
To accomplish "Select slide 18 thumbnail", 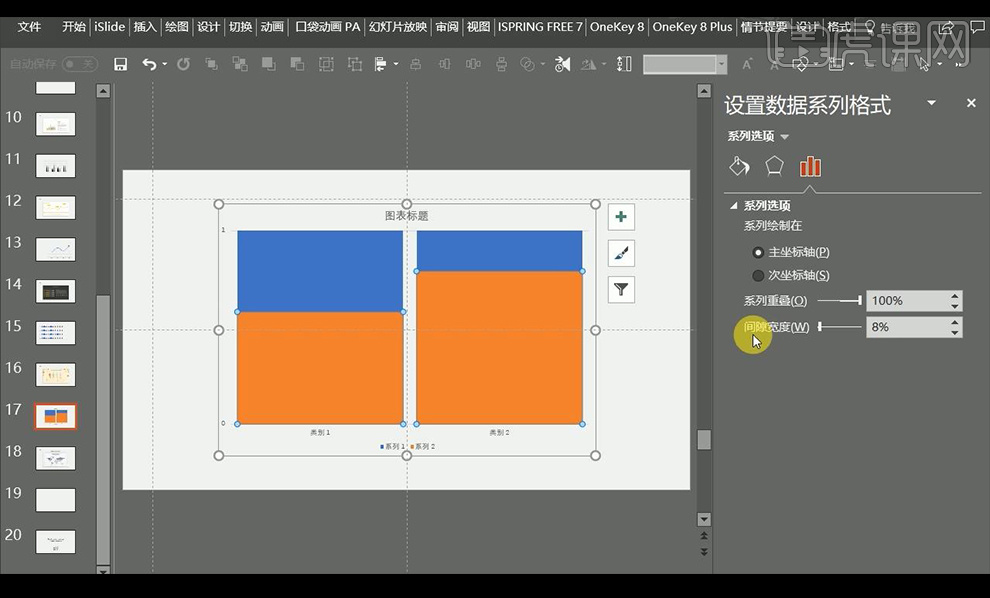I will tap(56, 457).
